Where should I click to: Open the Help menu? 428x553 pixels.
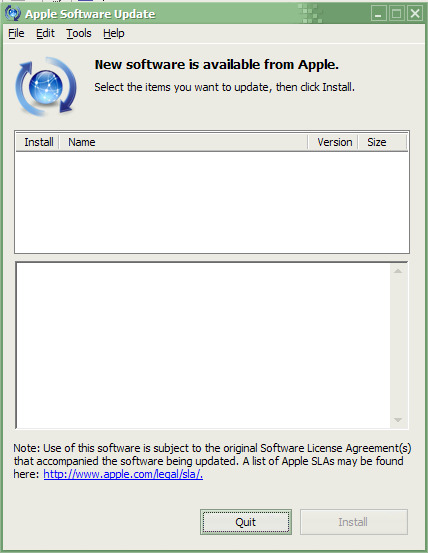pyautogui.click(x=114, y=34)
